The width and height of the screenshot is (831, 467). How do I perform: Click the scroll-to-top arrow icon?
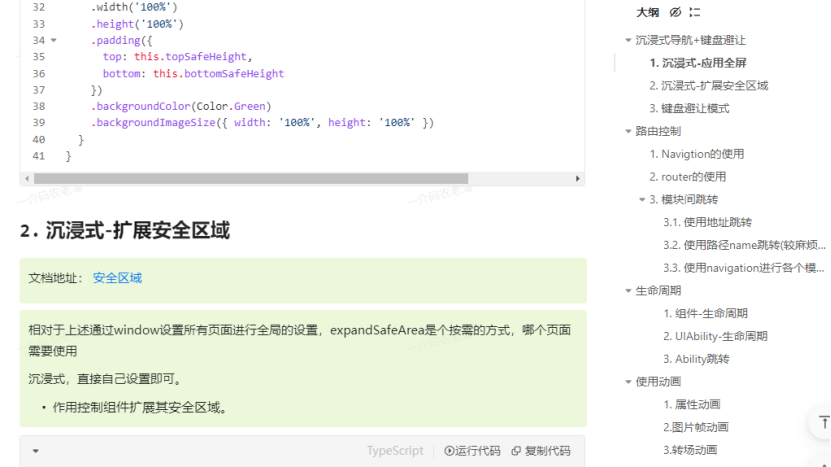pos(823,423)
